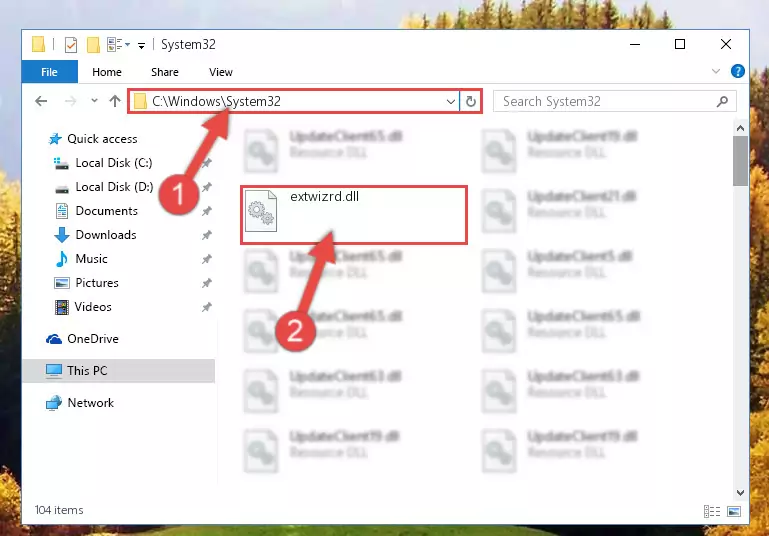Viewport: 769px width, 536px height.
Task: Refresh the System32 folder view
Action: pyautogui.click(x=471, y=102)
